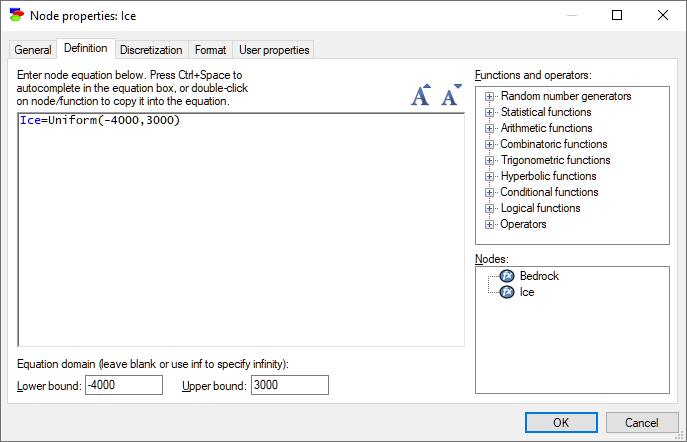Click the Functions and operators label
The image size is (687, 442).
533,75
